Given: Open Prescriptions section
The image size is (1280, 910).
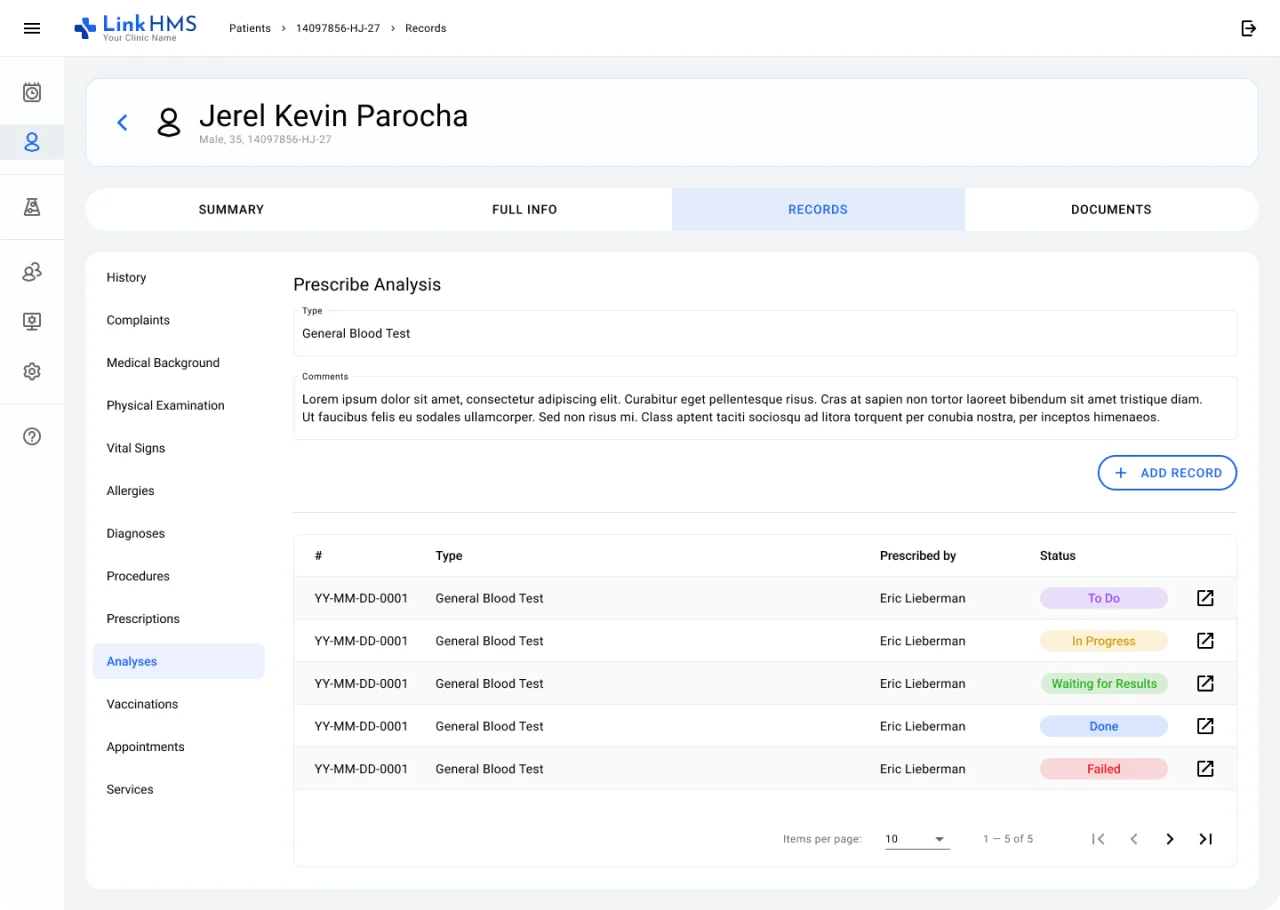Looking at the screenshot, I should (179, 619).
